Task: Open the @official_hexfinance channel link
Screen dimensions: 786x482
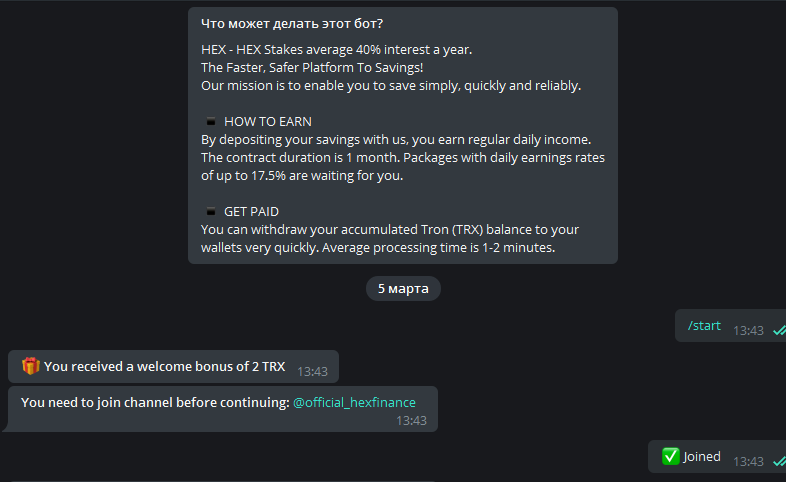Action: (354, 402)
